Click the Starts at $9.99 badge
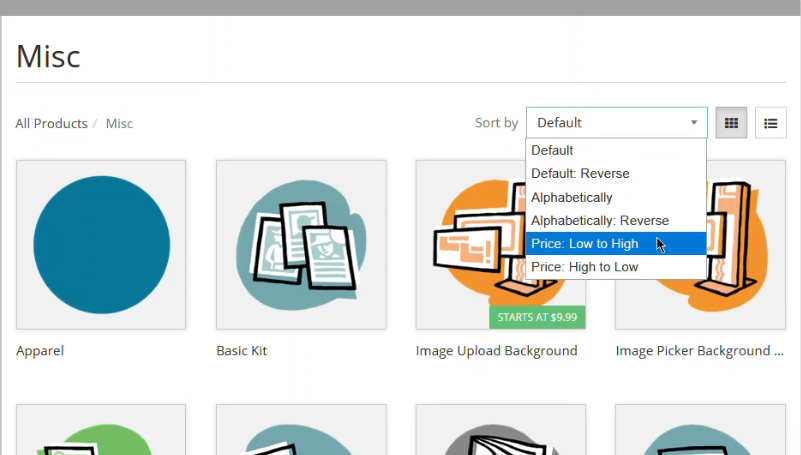Screen dimensions: 801x455 537,317
